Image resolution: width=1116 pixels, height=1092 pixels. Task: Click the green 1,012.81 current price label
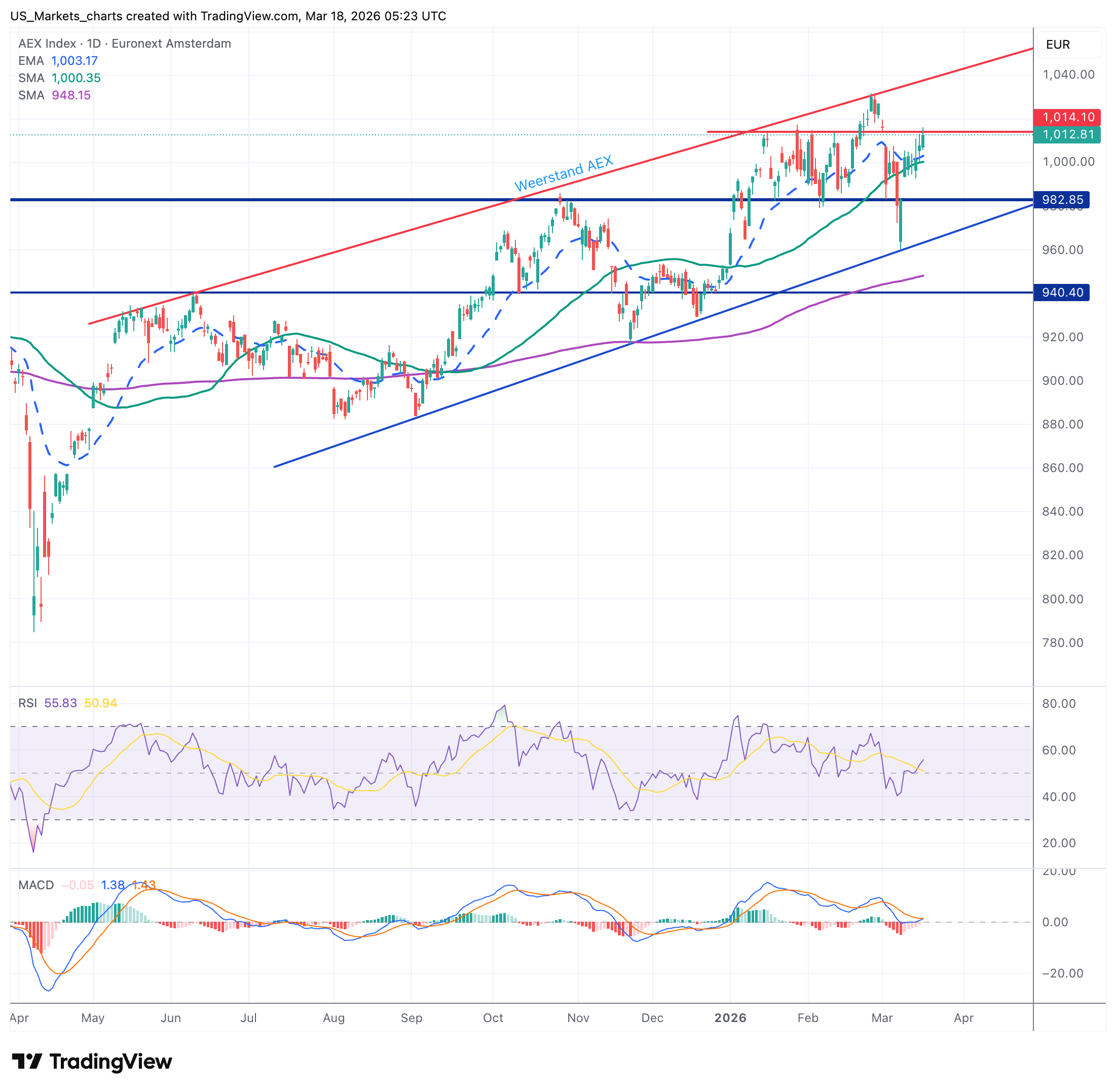(x=1067, y=135)
